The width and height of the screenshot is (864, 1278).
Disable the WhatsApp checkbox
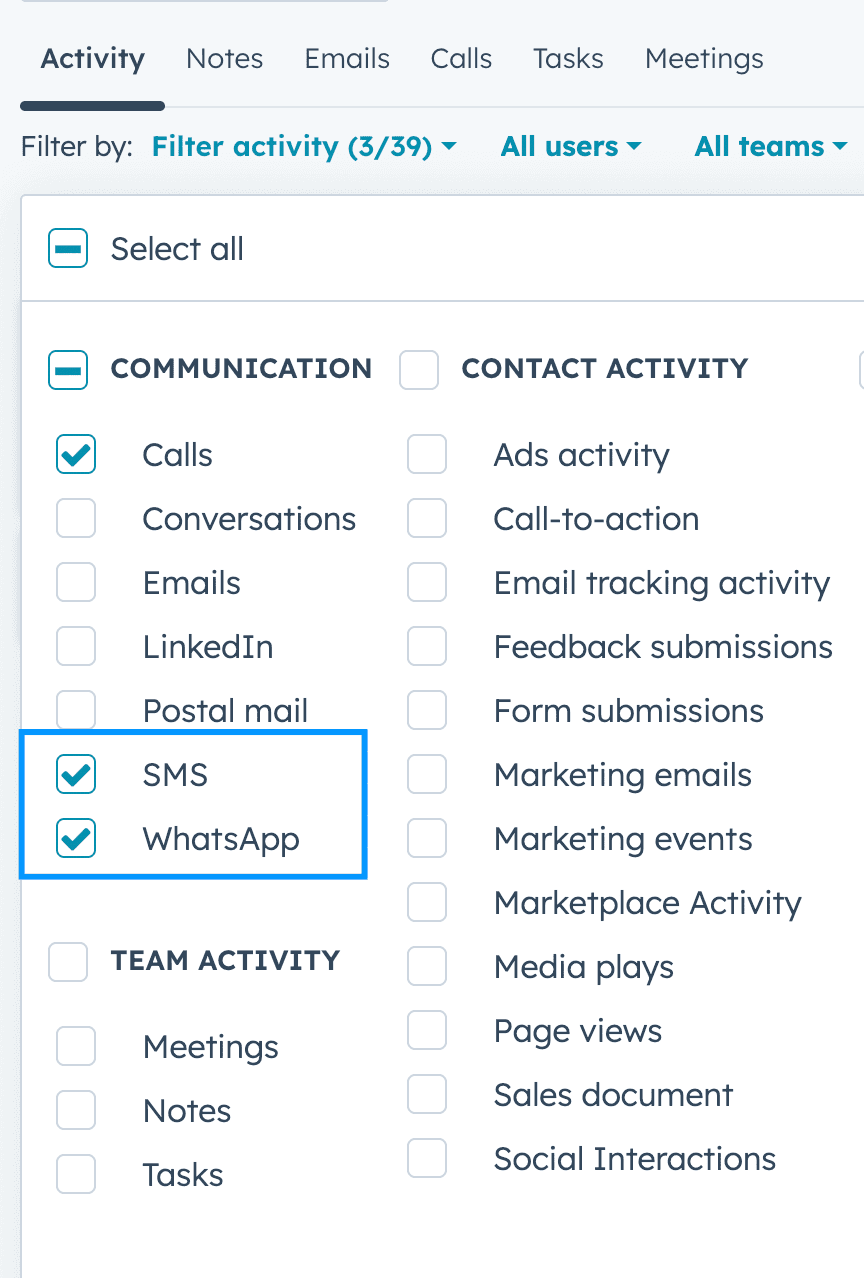[x=76, y=839]
